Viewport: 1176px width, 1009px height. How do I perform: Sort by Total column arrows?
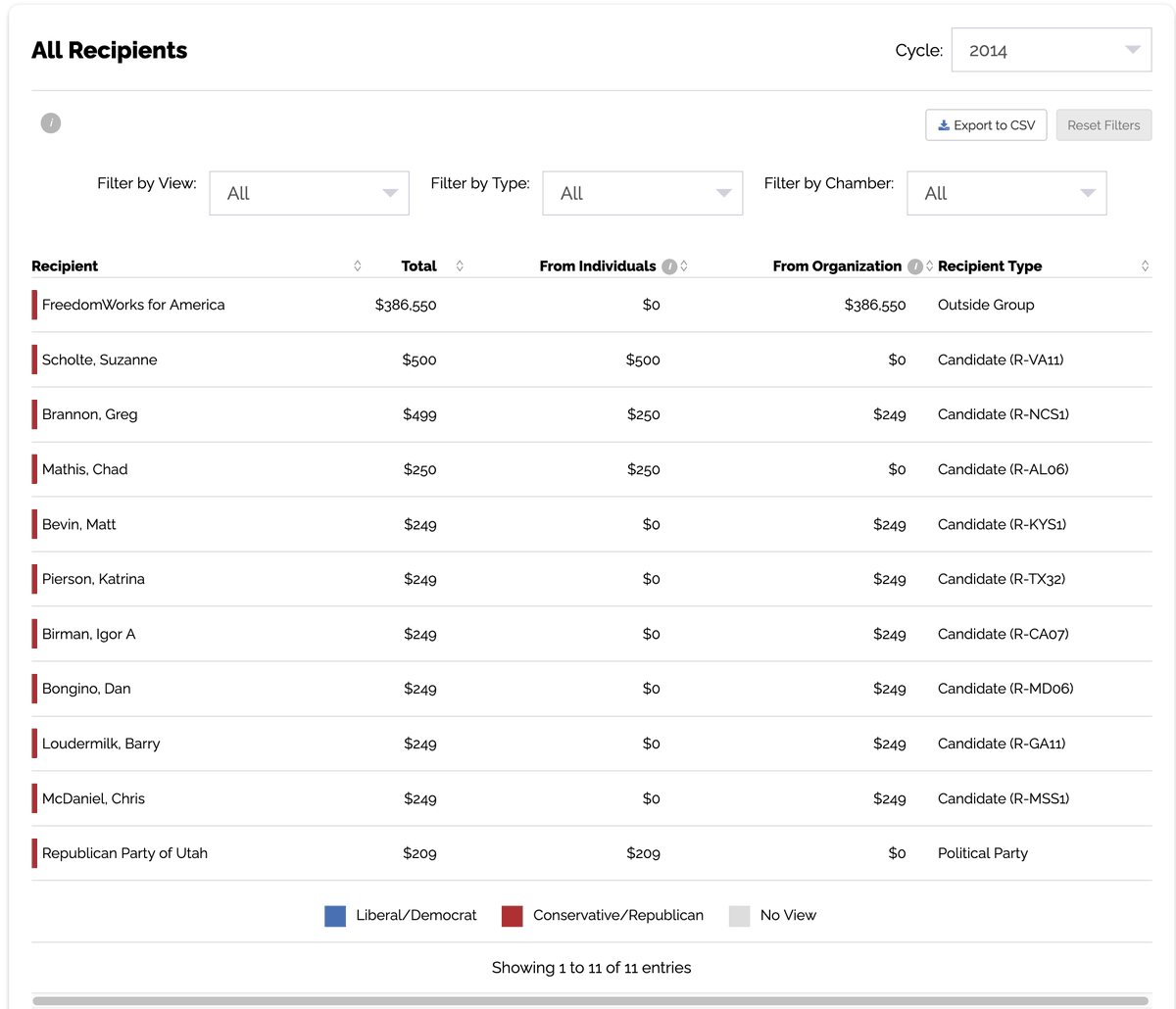click(460, 266)
